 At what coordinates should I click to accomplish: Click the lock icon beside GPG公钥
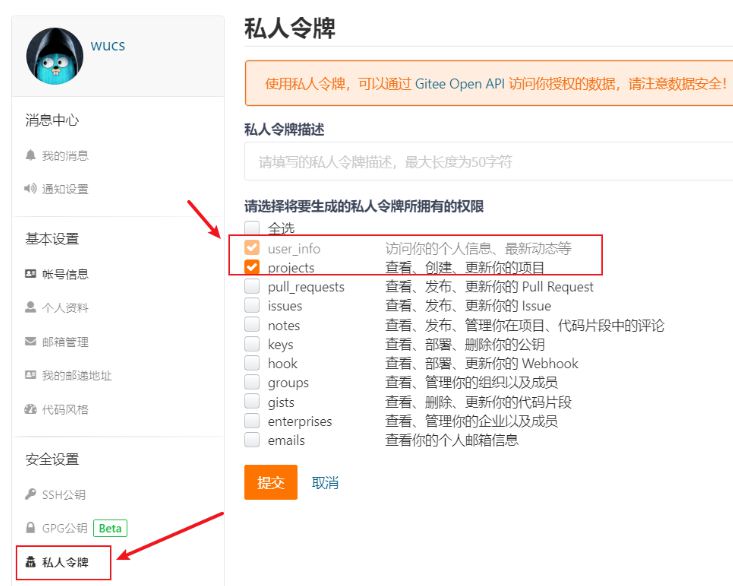tap(30, 528)
